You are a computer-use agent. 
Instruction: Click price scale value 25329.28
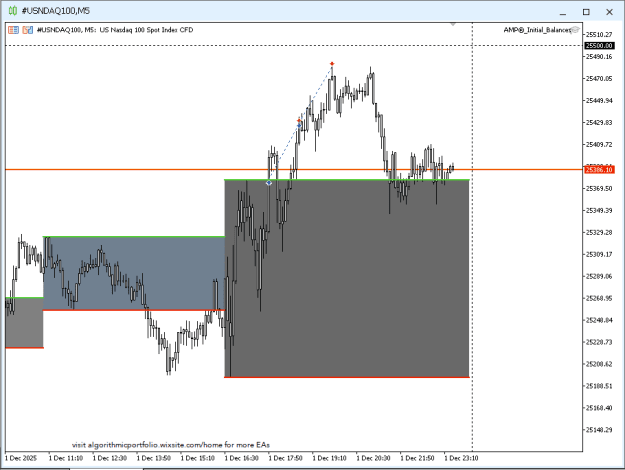coord(599,232)
